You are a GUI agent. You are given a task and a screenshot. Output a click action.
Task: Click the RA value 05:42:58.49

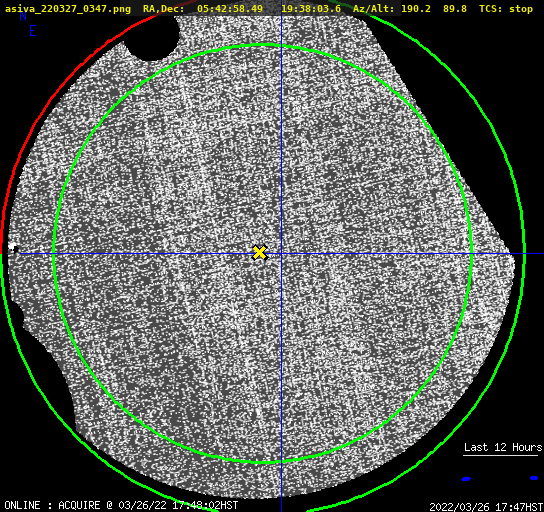click(x=230, y=9)
